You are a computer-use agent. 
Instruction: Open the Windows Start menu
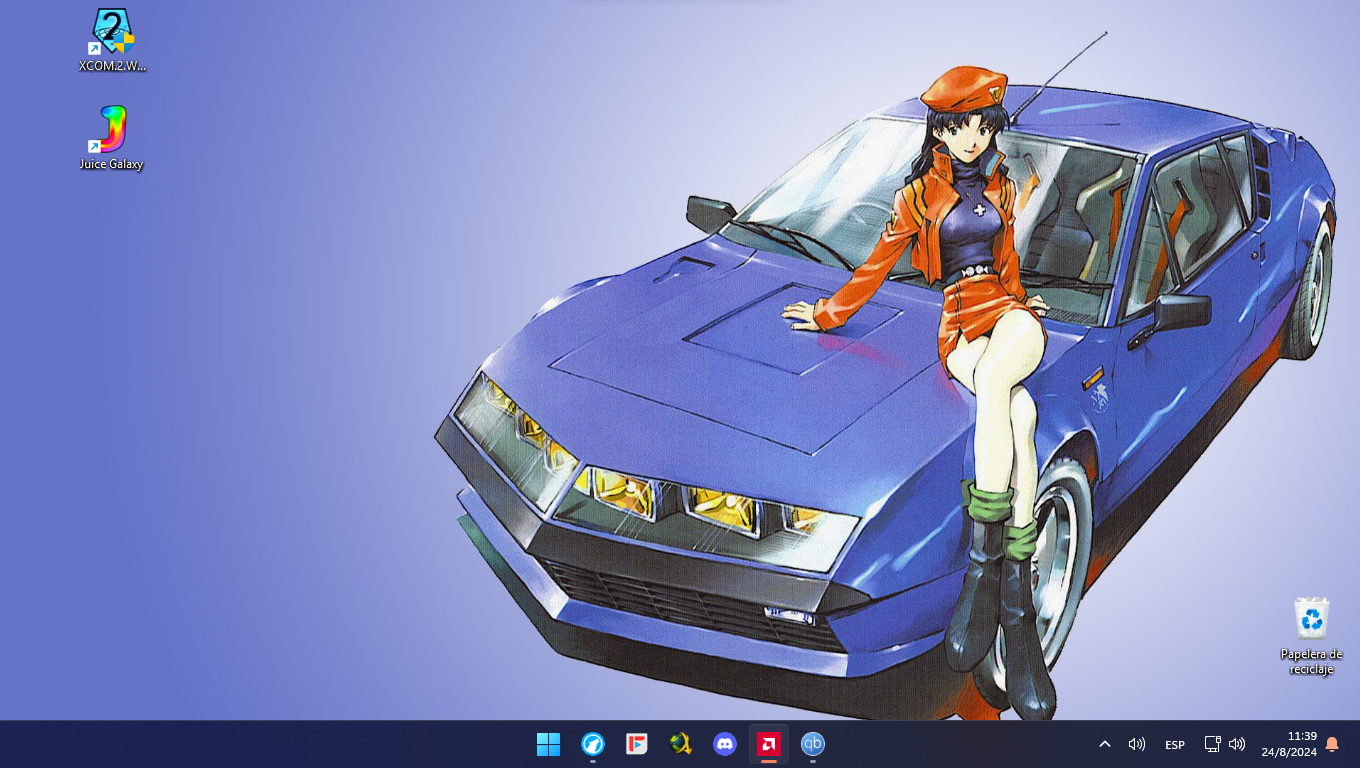pos(548,744)
